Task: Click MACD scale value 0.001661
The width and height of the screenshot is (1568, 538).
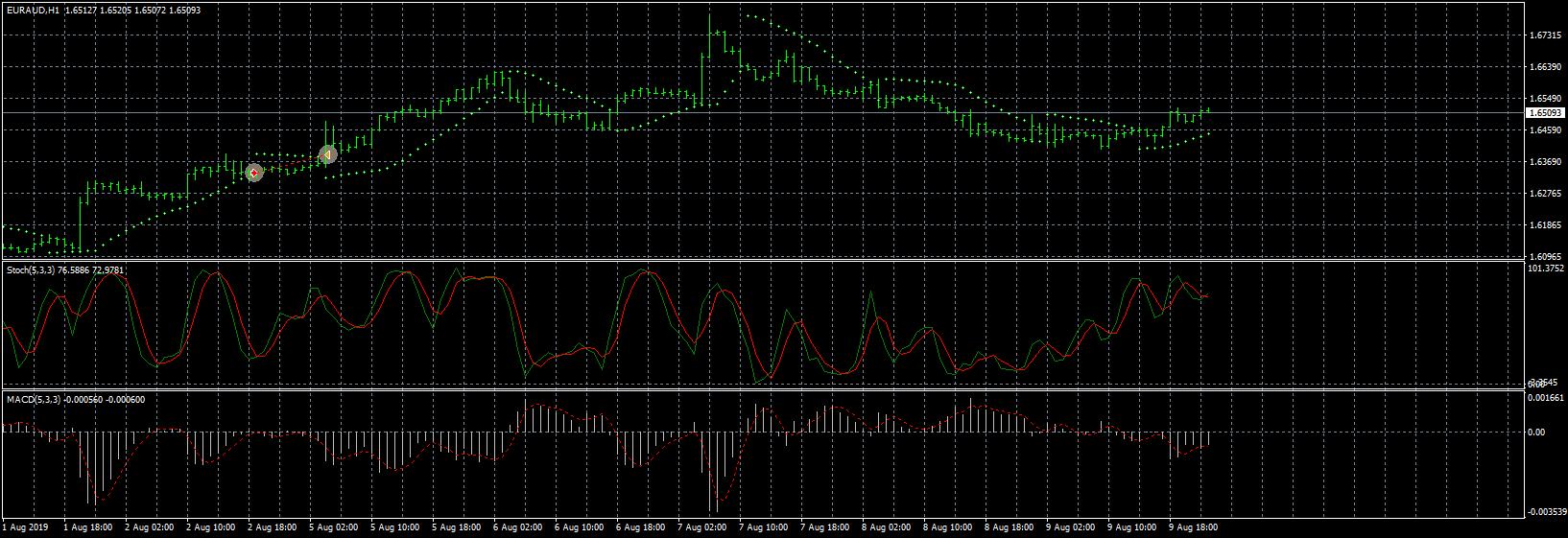Action: point(1545,397)
